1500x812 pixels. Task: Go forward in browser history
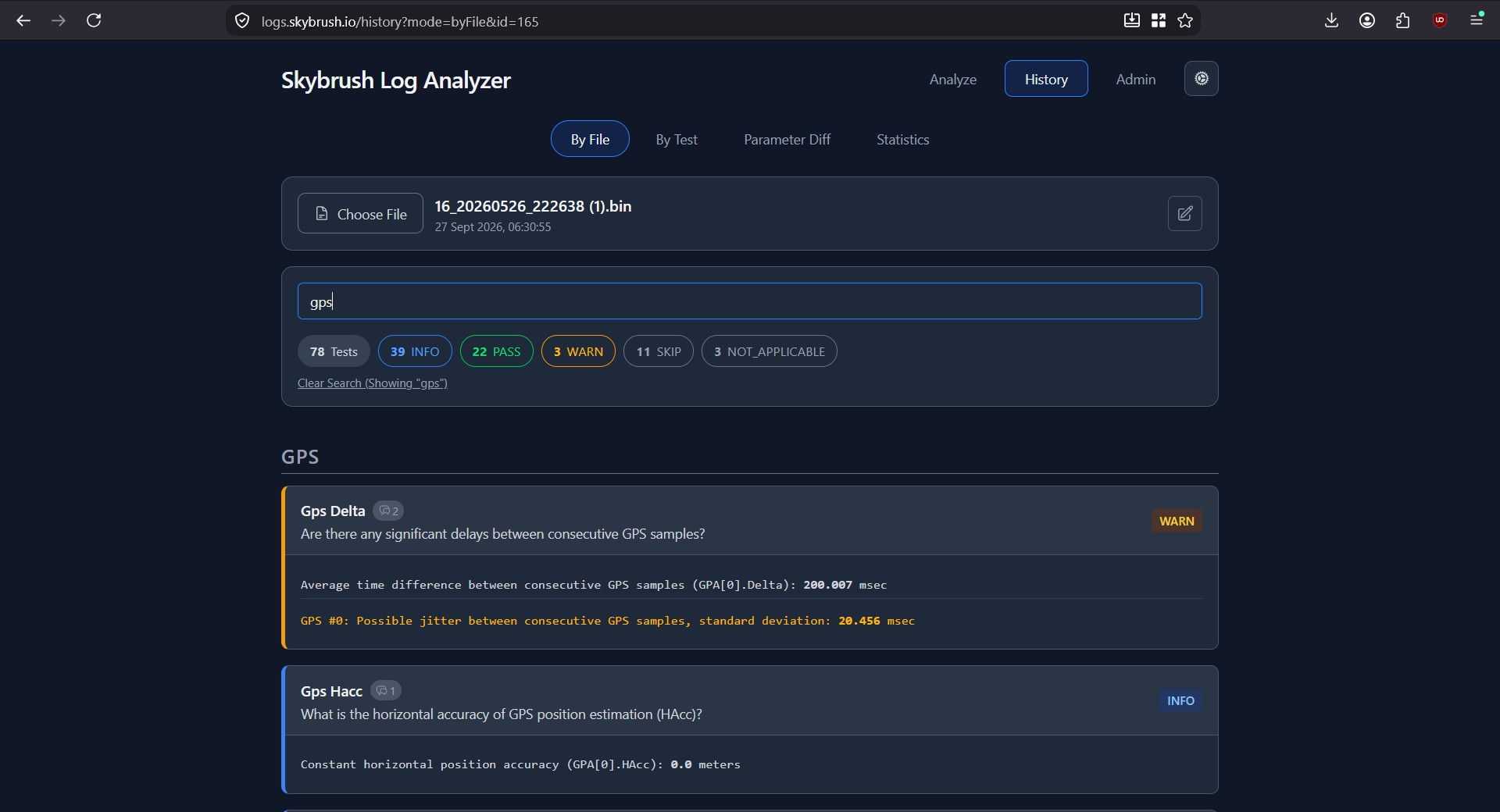[59, 21]
